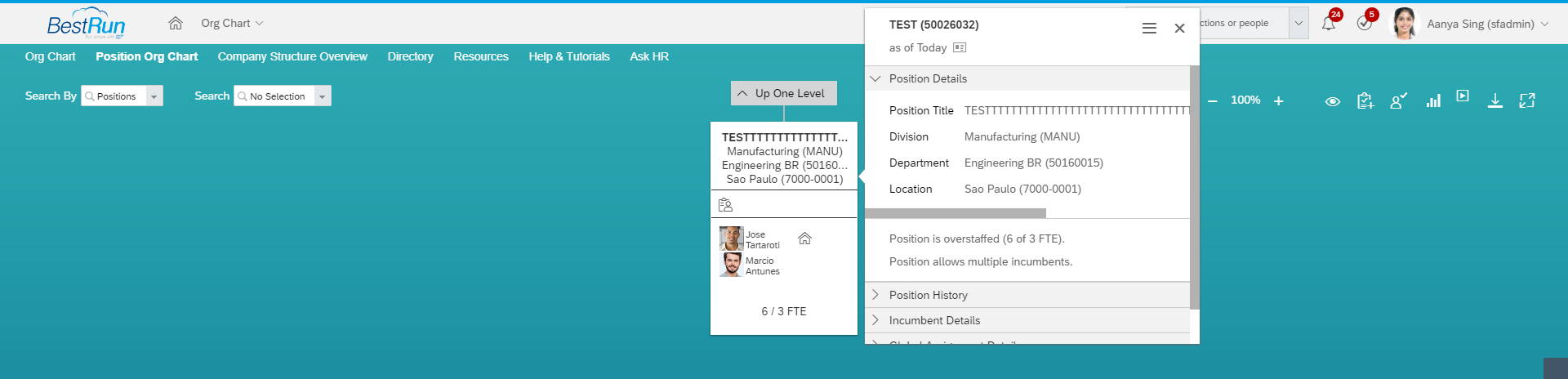The image size is (1568, 379).
Task: Open the Aanya Sing (sfadmin) account menu
Action: point(1488,24)
